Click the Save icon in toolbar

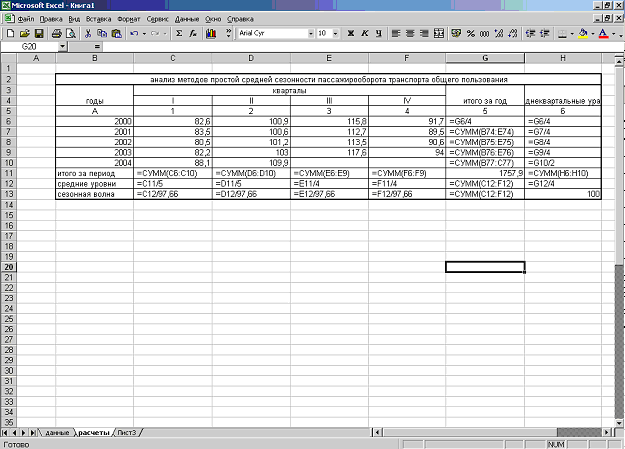coord(39,33)
